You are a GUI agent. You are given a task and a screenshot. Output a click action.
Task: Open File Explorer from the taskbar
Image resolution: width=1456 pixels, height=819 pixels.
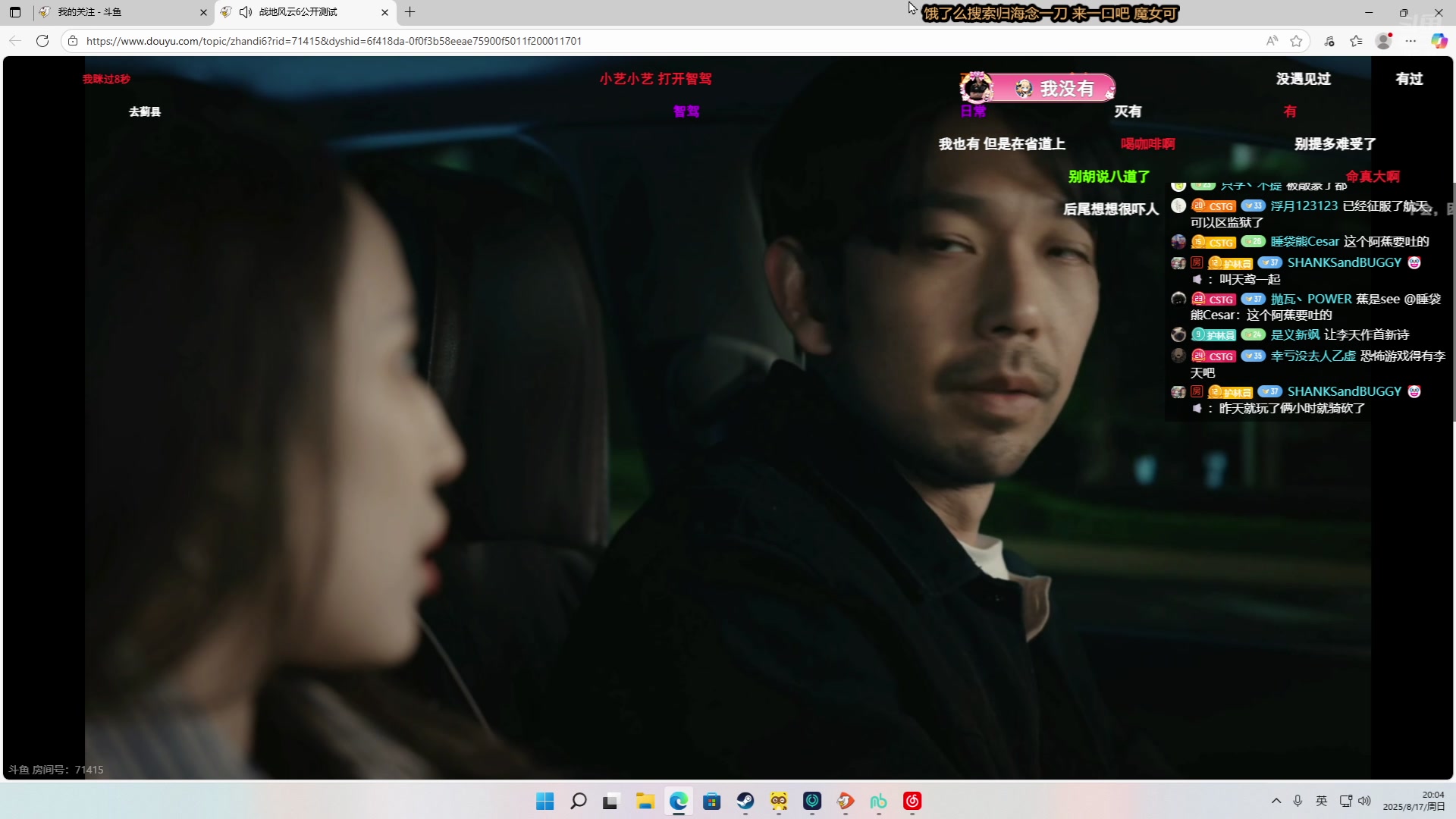645,801
